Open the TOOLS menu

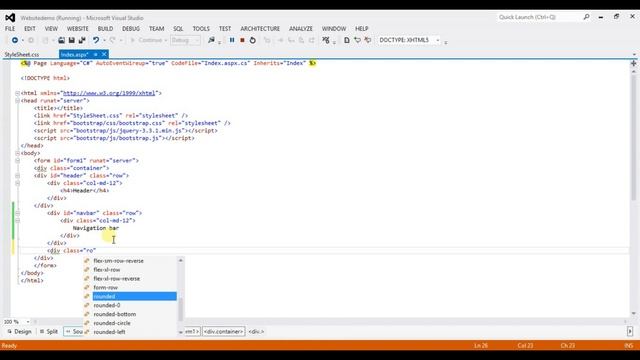(x=201, y=29)
